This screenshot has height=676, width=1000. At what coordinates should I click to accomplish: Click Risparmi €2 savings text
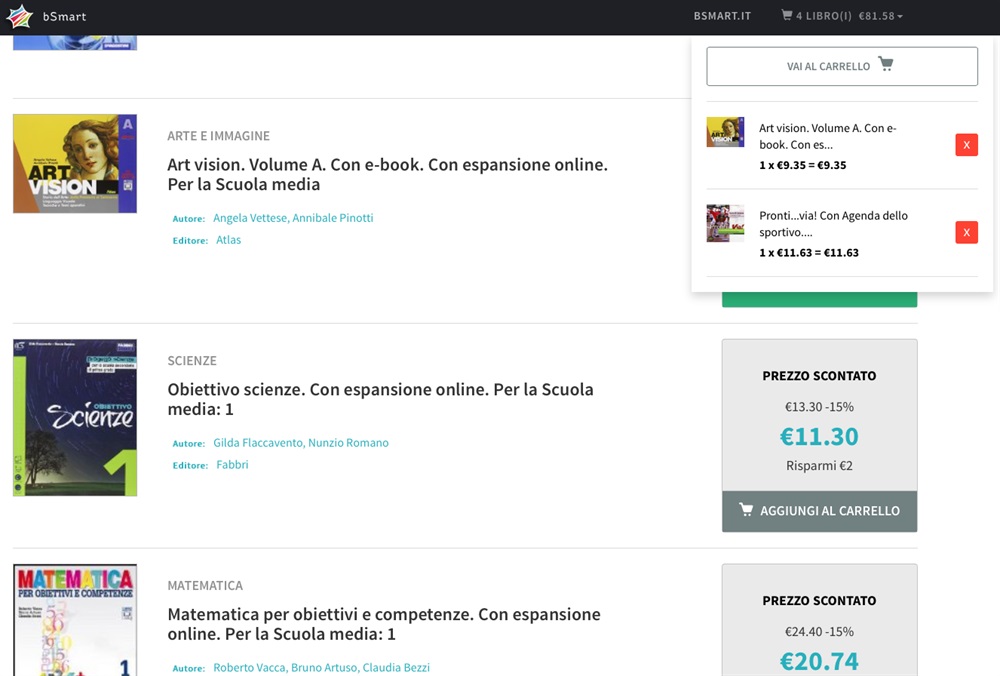tap(820, 466)
